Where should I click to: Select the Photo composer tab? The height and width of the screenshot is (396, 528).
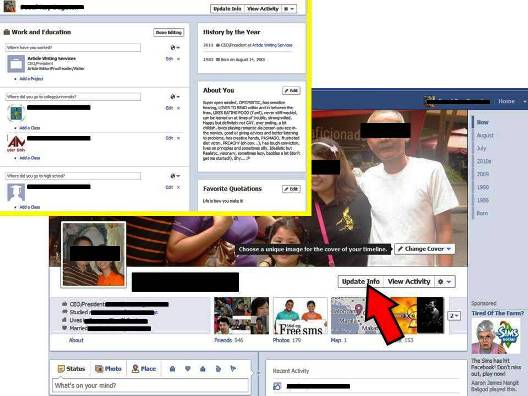pos(108,369)
